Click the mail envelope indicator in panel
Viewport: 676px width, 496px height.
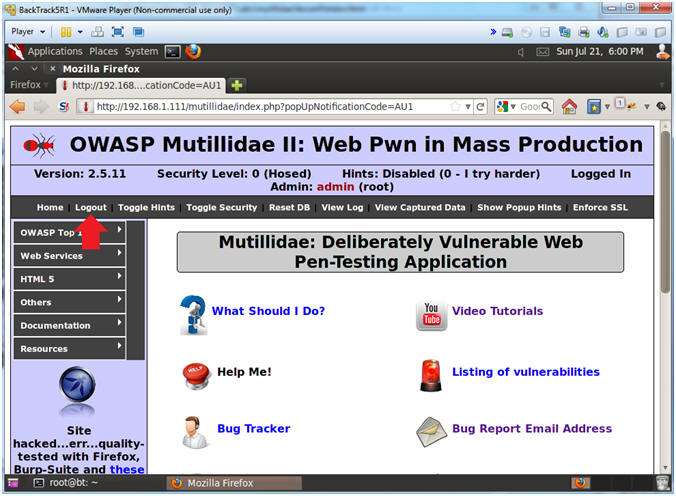click(542, 52)
